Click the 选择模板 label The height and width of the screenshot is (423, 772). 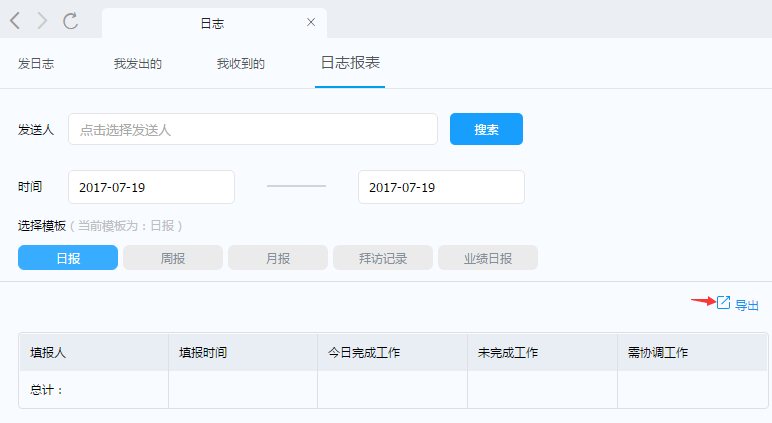(42, 226)
